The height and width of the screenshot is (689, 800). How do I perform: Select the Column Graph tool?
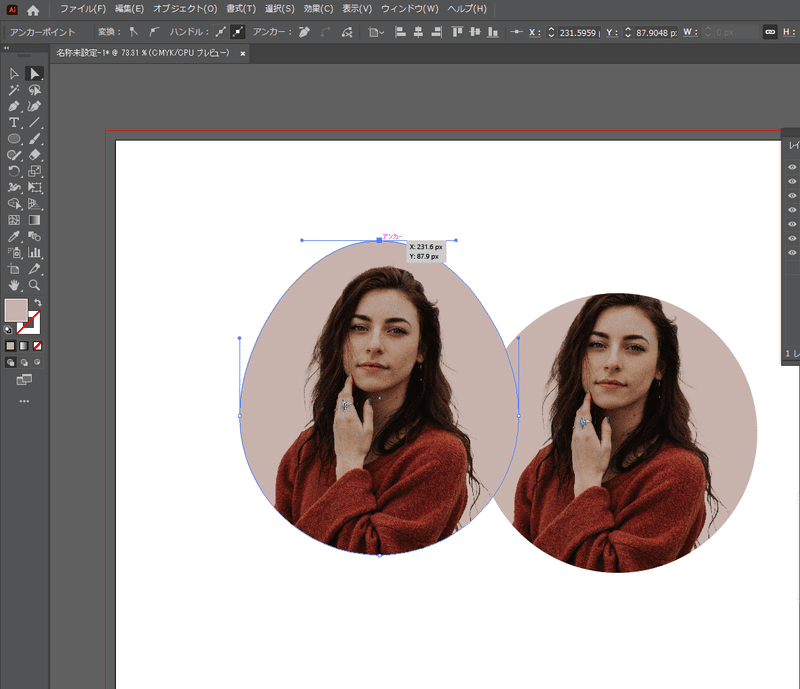click(x=34, y=253)
